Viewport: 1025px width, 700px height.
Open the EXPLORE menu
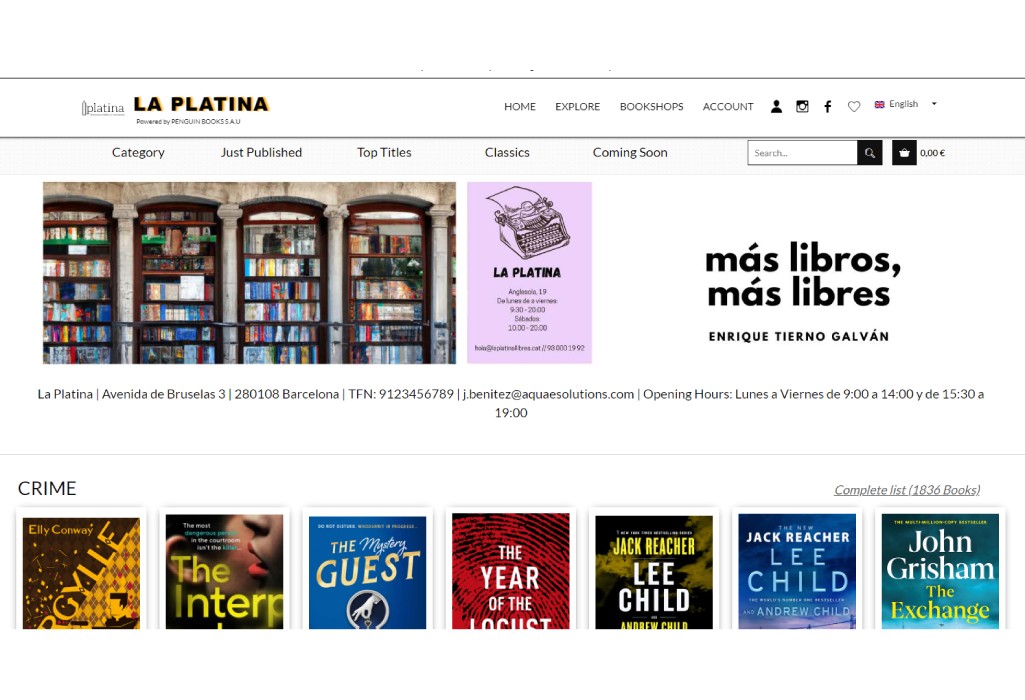point(577,107)
